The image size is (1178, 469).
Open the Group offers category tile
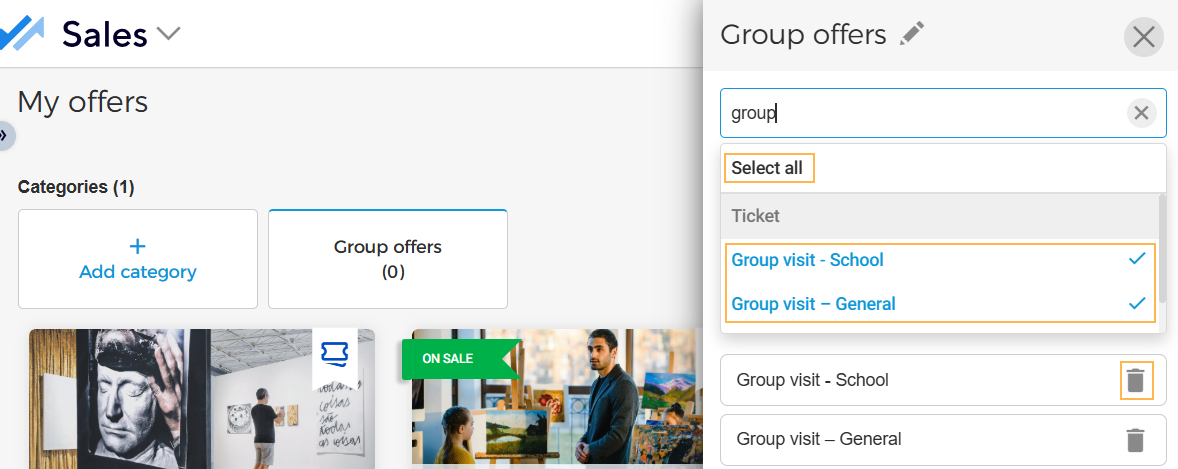(x=388, y=259)
